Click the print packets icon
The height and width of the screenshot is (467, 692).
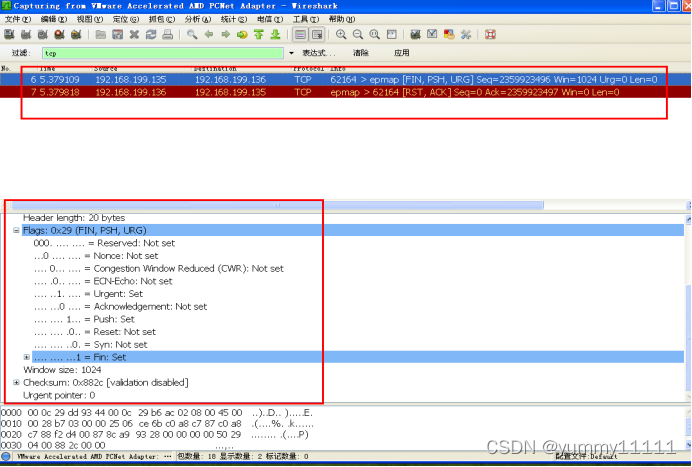(x=166, y=34)
